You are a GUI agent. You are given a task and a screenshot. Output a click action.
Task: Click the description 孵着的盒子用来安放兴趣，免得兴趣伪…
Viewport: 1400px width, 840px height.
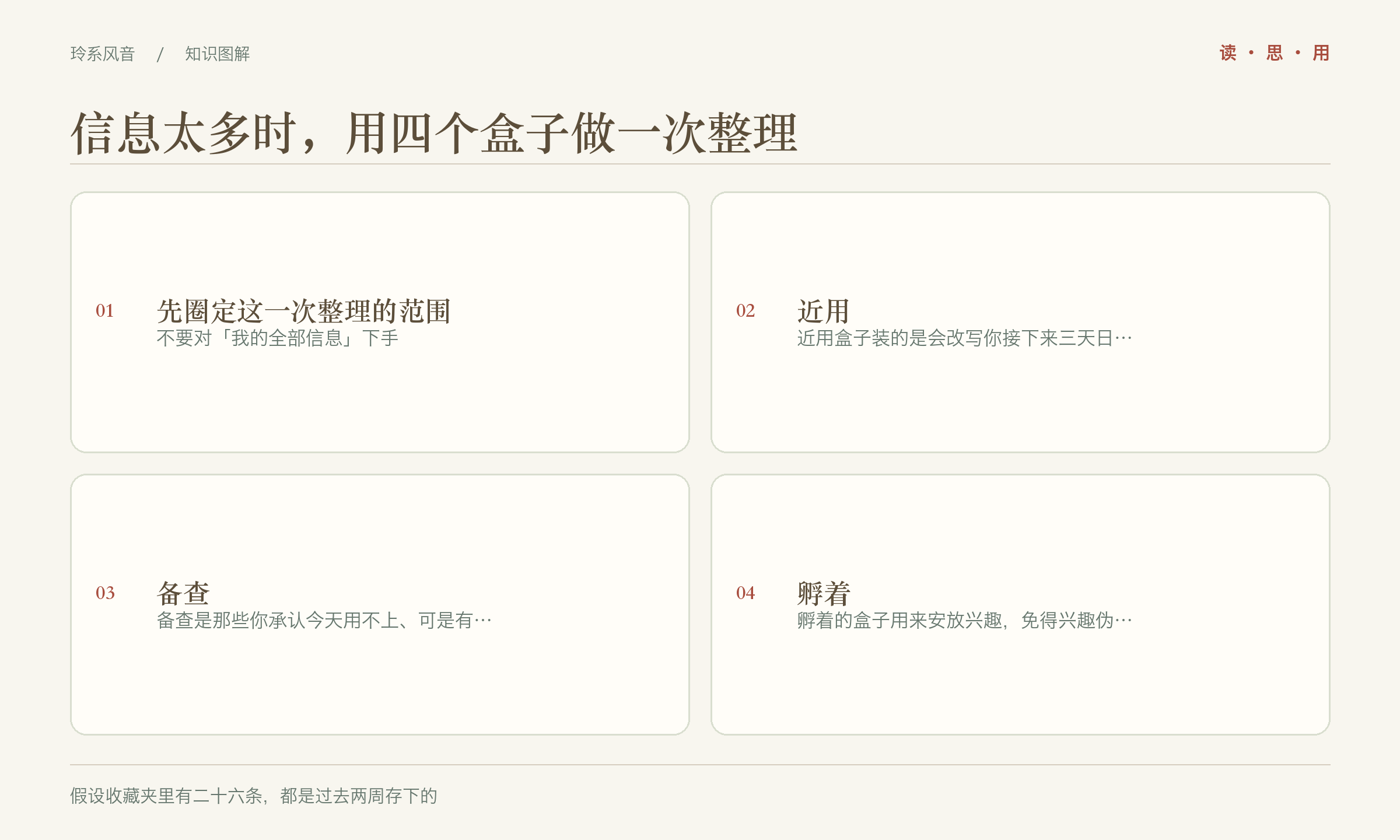[x=965, y=620]
